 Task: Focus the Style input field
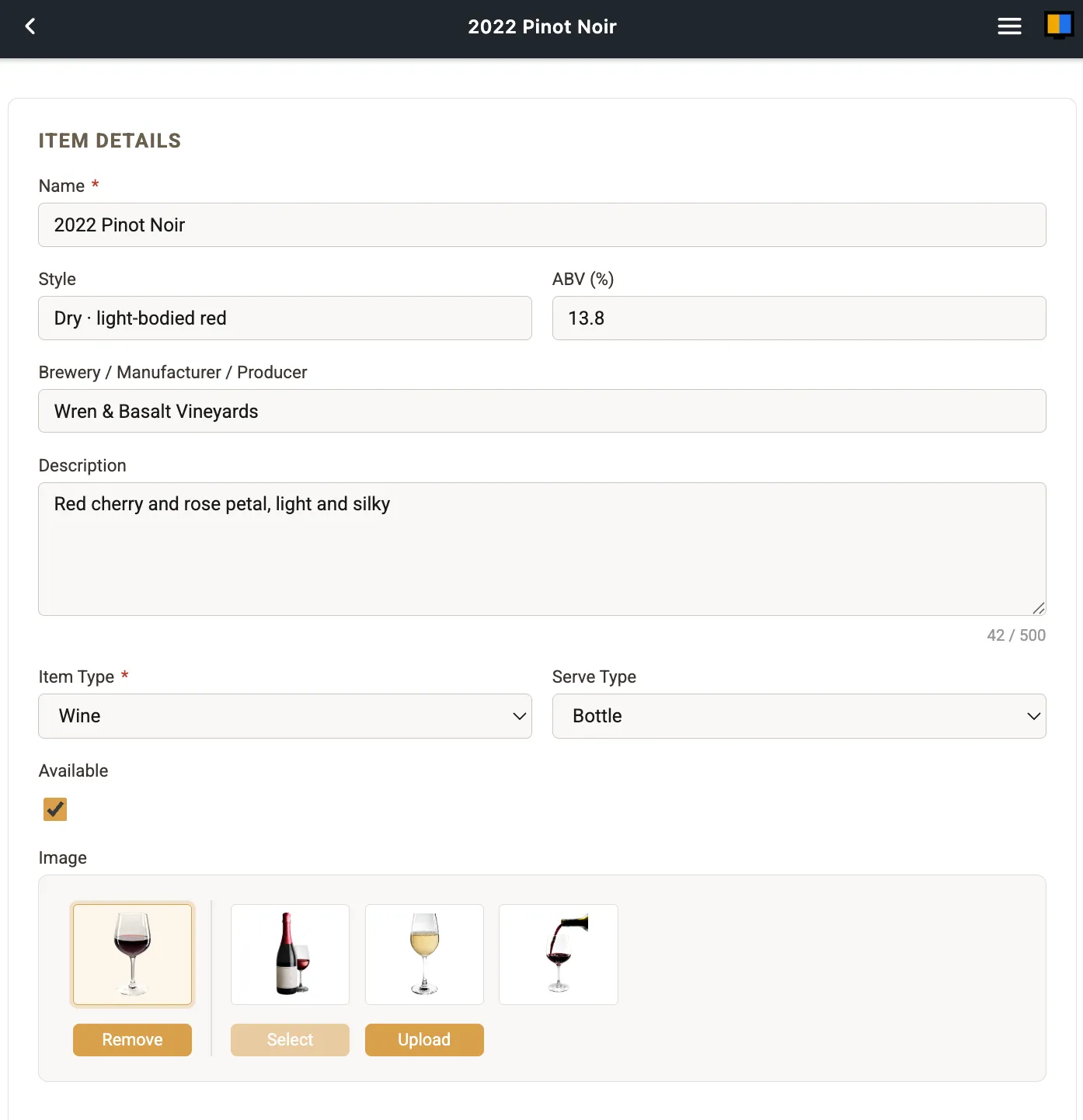[285, 318]
